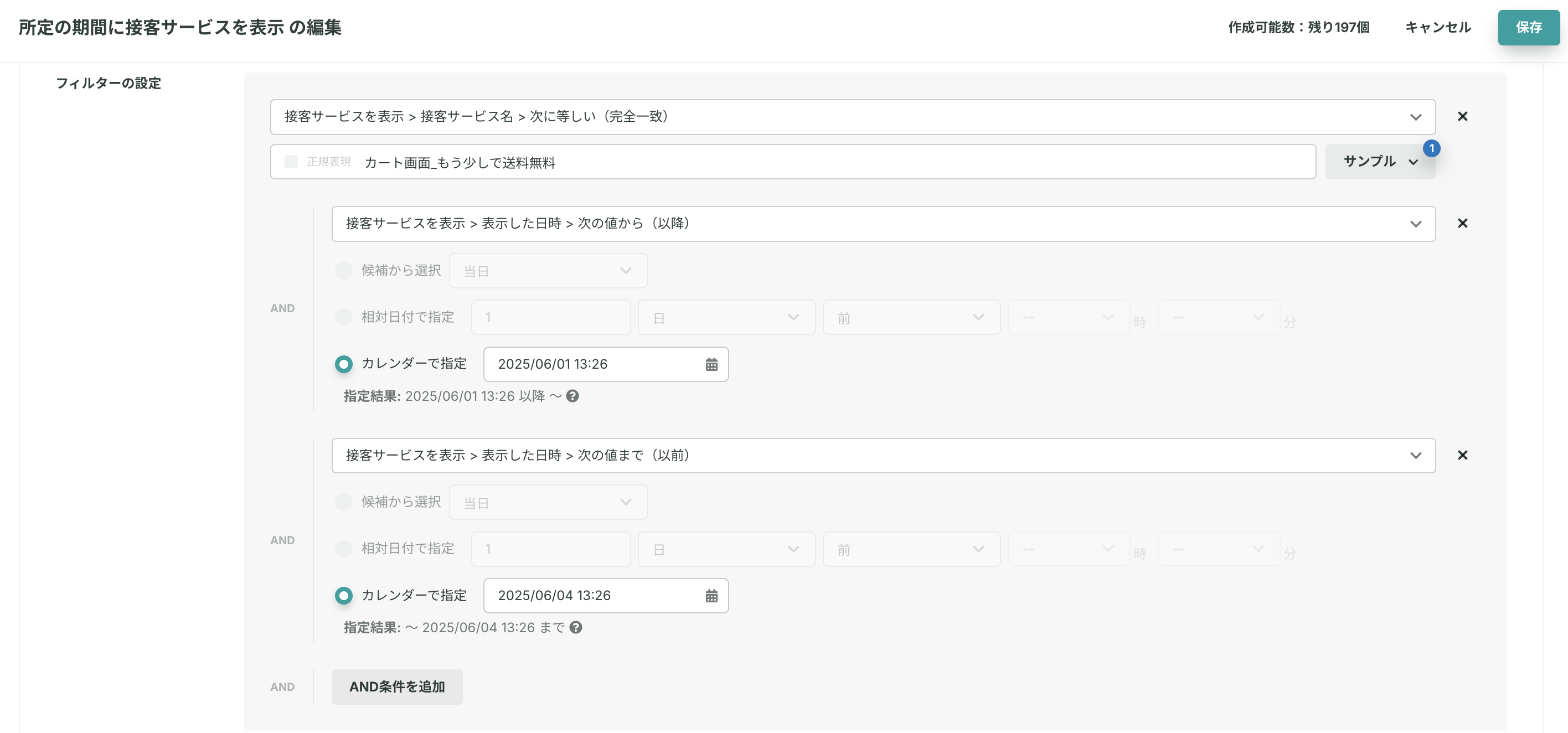
Task: Click the 作成可能数：残り197個 text
Action: [x=1298, y=27]
